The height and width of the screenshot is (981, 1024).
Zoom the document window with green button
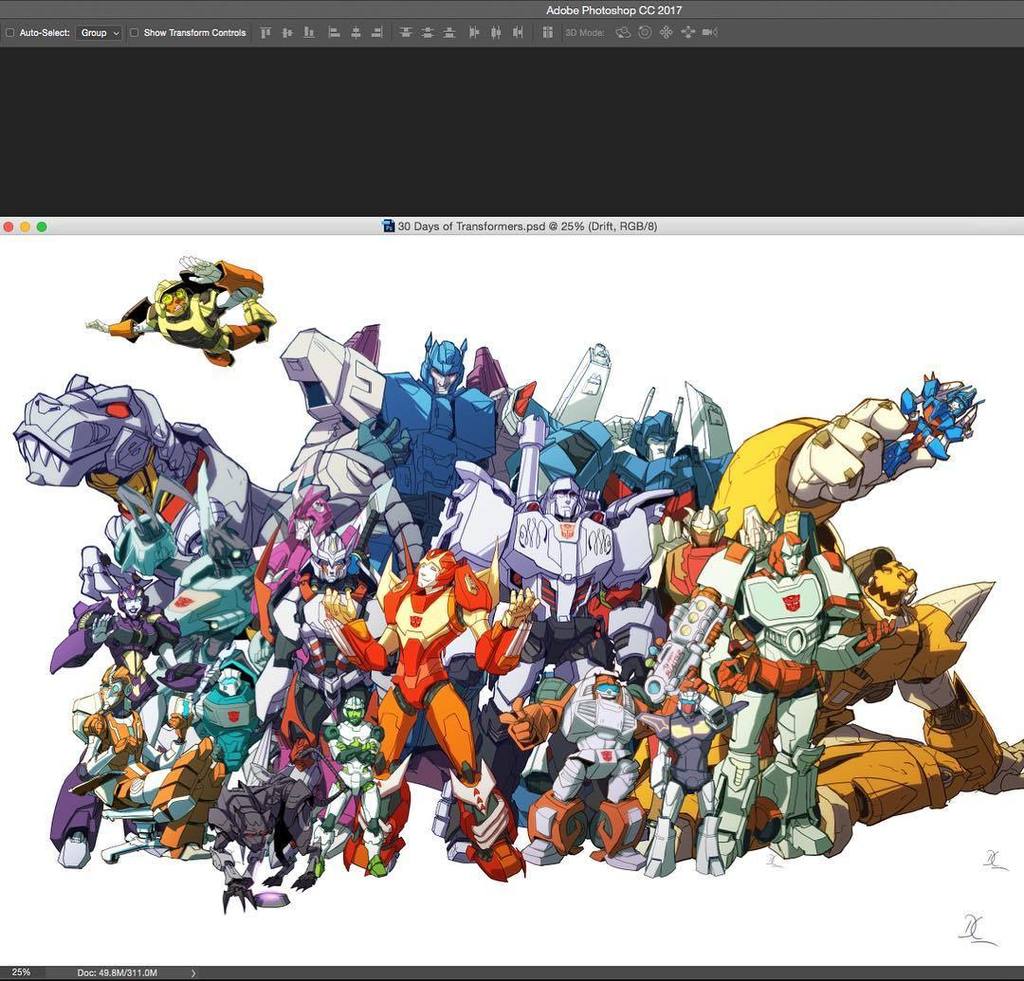[x=42, y=227]
